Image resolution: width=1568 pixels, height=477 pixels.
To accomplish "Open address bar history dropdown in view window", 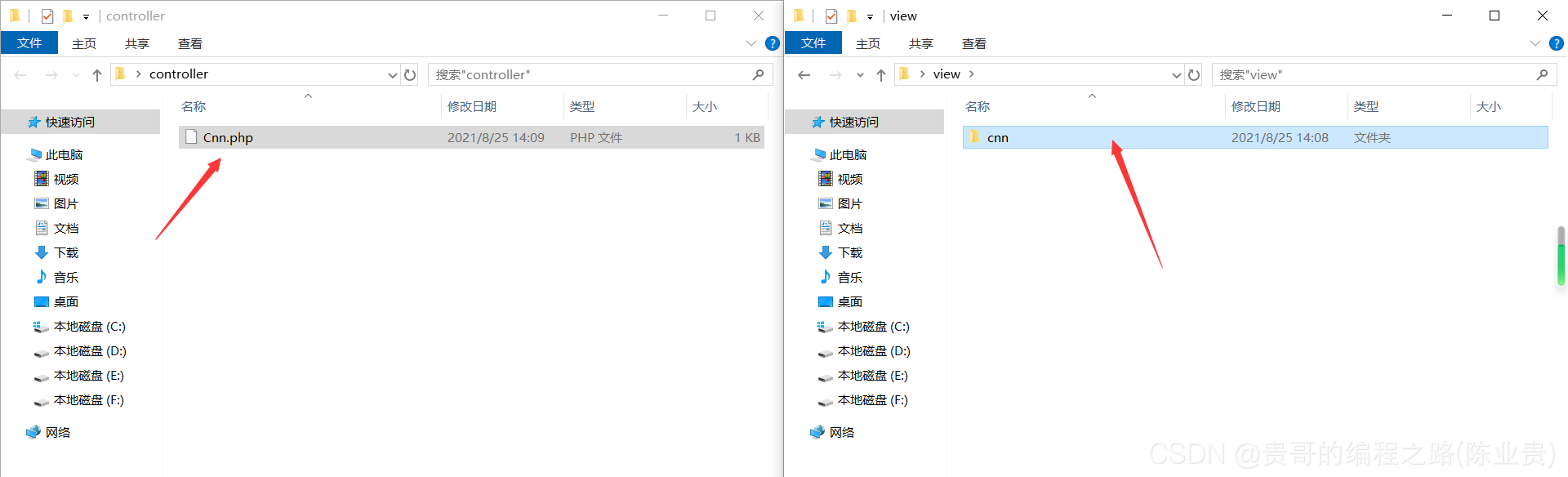I will point(1176,75).
